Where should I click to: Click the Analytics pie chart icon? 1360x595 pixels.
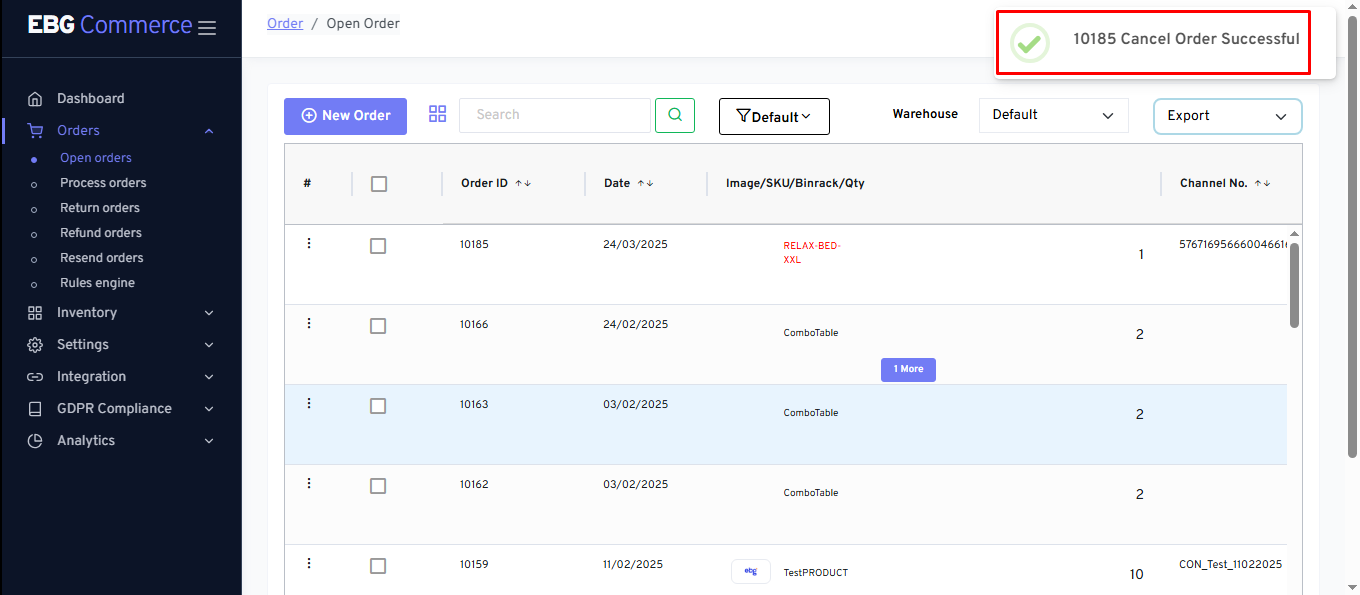pos(35,441)
